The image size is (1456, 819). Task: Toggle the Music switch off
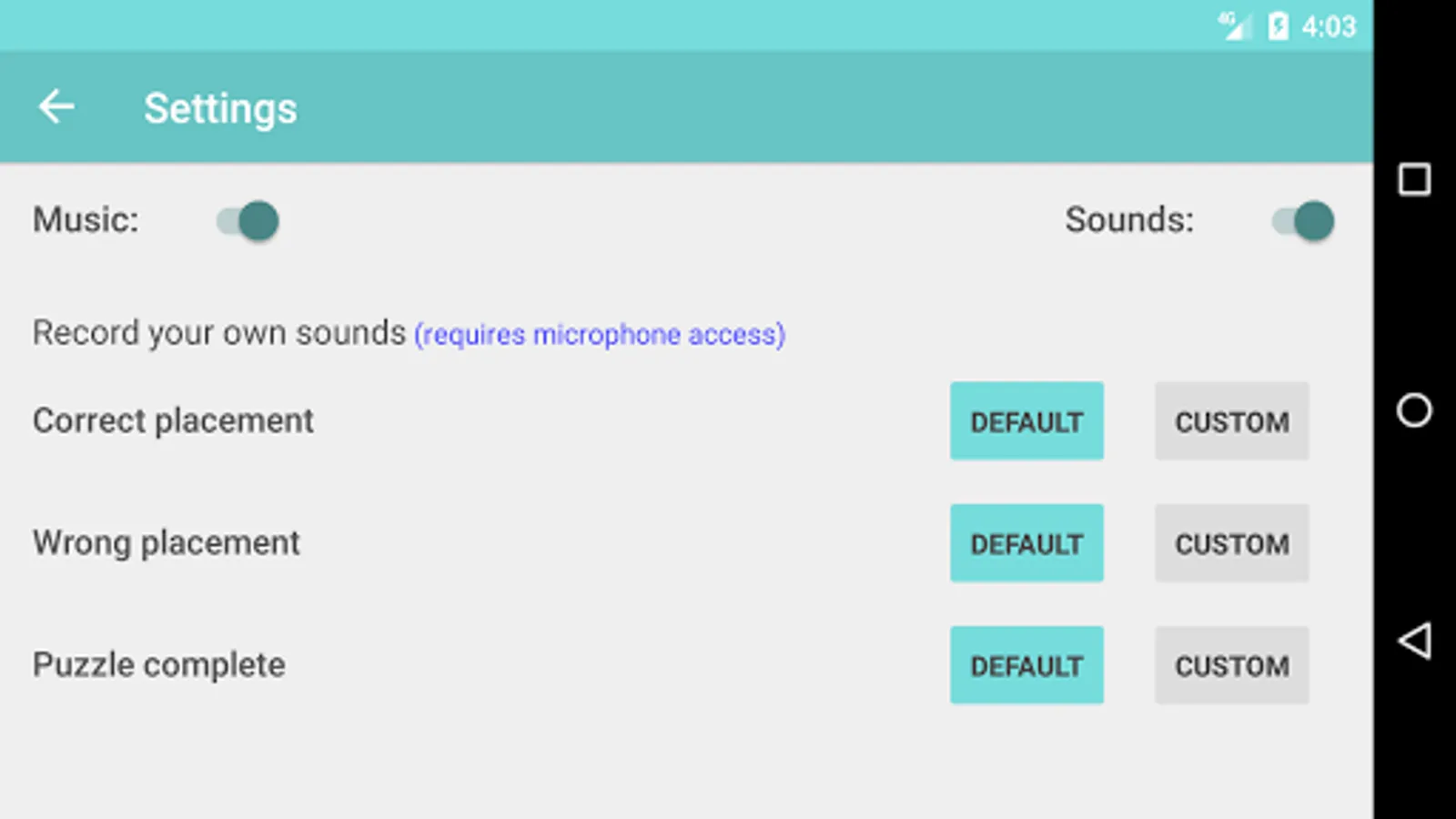(248, 221)
